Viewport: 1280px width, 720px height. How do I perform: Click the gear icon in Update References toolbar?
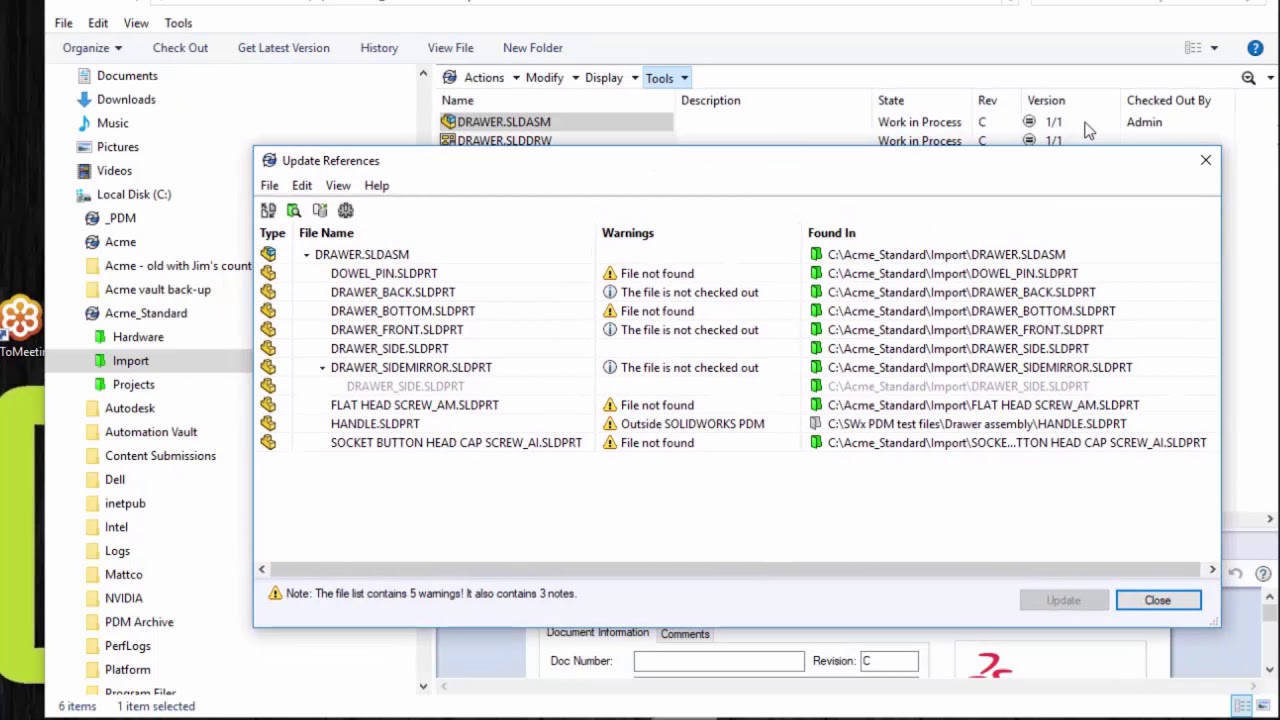tap(346, 210)
